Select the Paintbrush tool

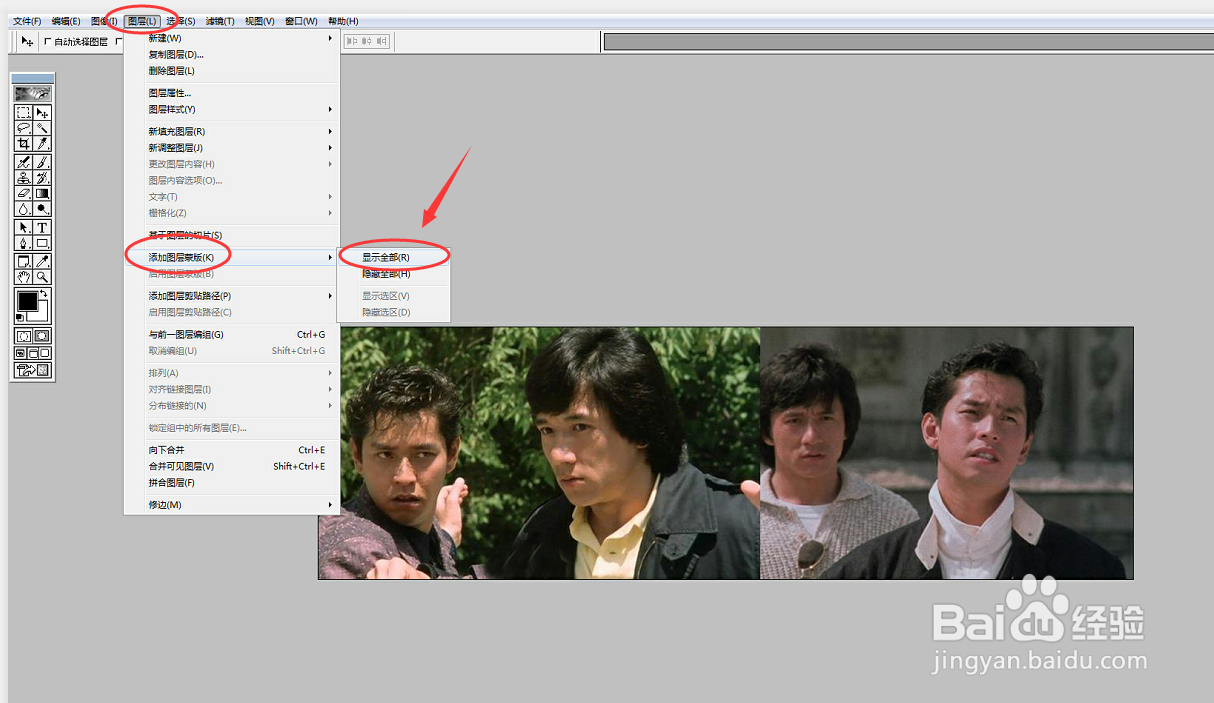pyautogui.click(x=43, y=161)
